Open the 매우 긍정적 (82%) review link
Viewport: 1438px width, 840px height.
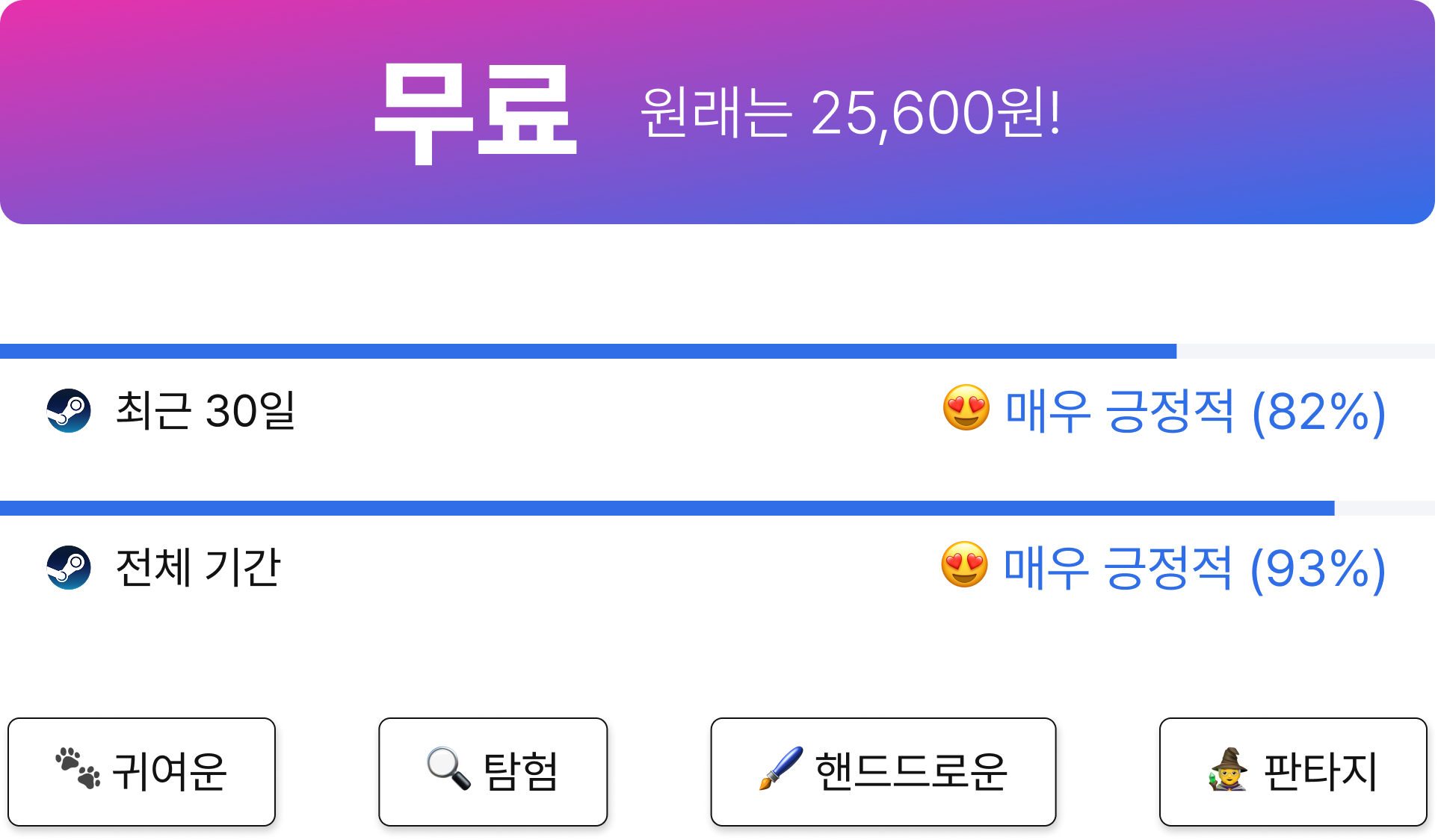coord(1196,412)
